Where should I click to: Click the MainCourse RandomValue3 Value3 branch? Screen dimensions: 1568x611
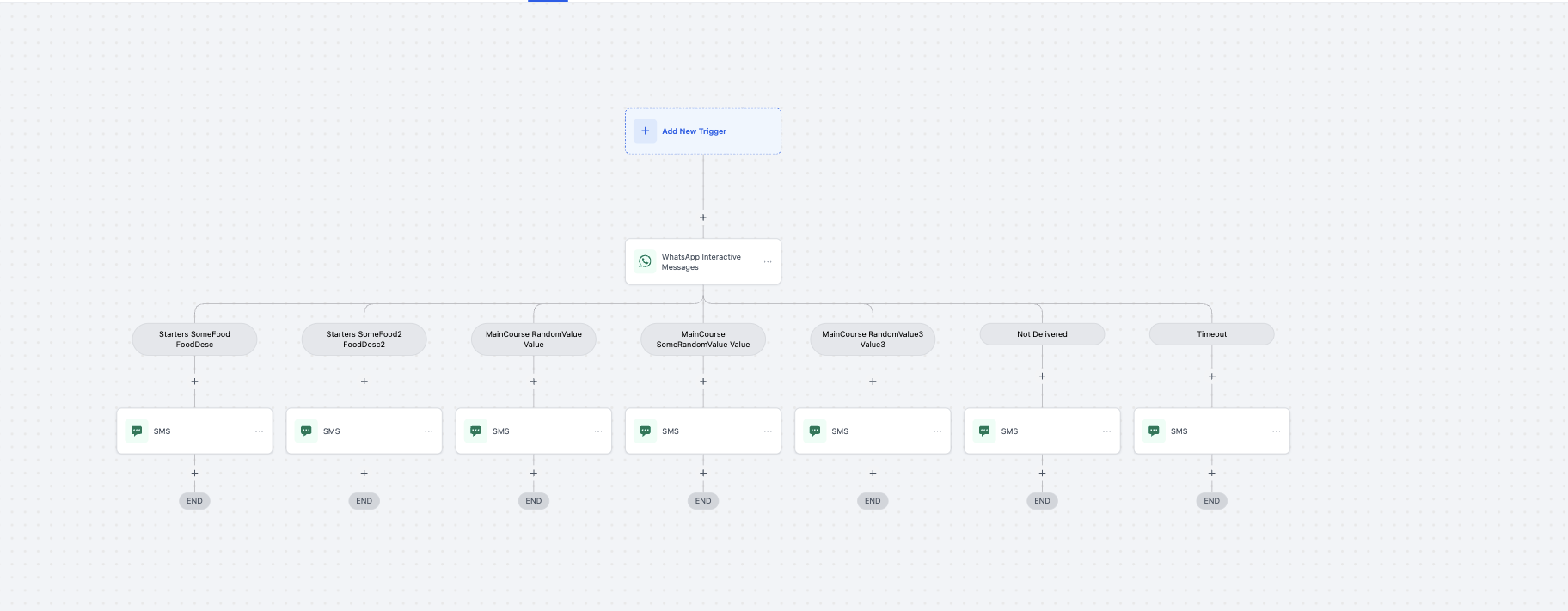pos(873,339)
